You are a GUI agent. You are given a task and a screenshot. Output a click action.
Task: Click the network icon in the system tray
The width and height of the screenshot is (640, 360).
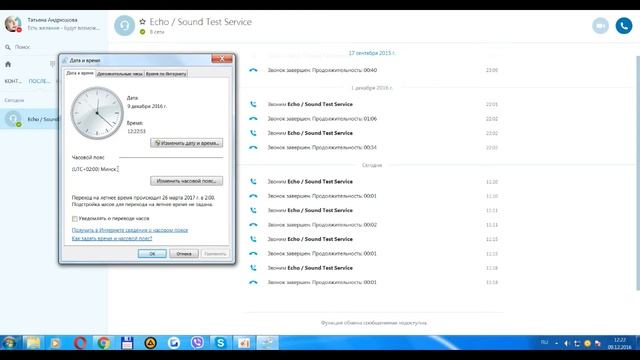point(577,344)
